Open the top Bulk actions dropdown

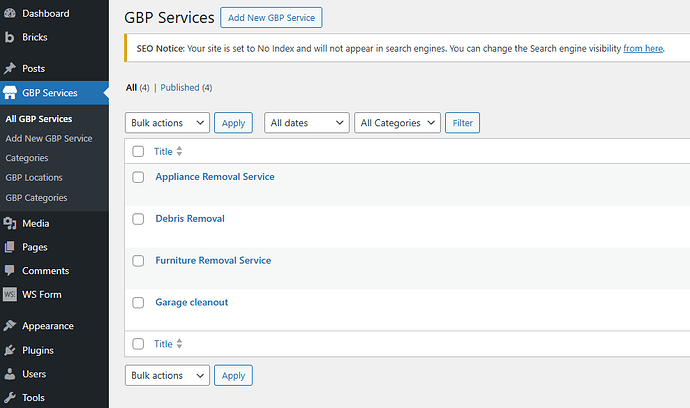click(167, 123)
